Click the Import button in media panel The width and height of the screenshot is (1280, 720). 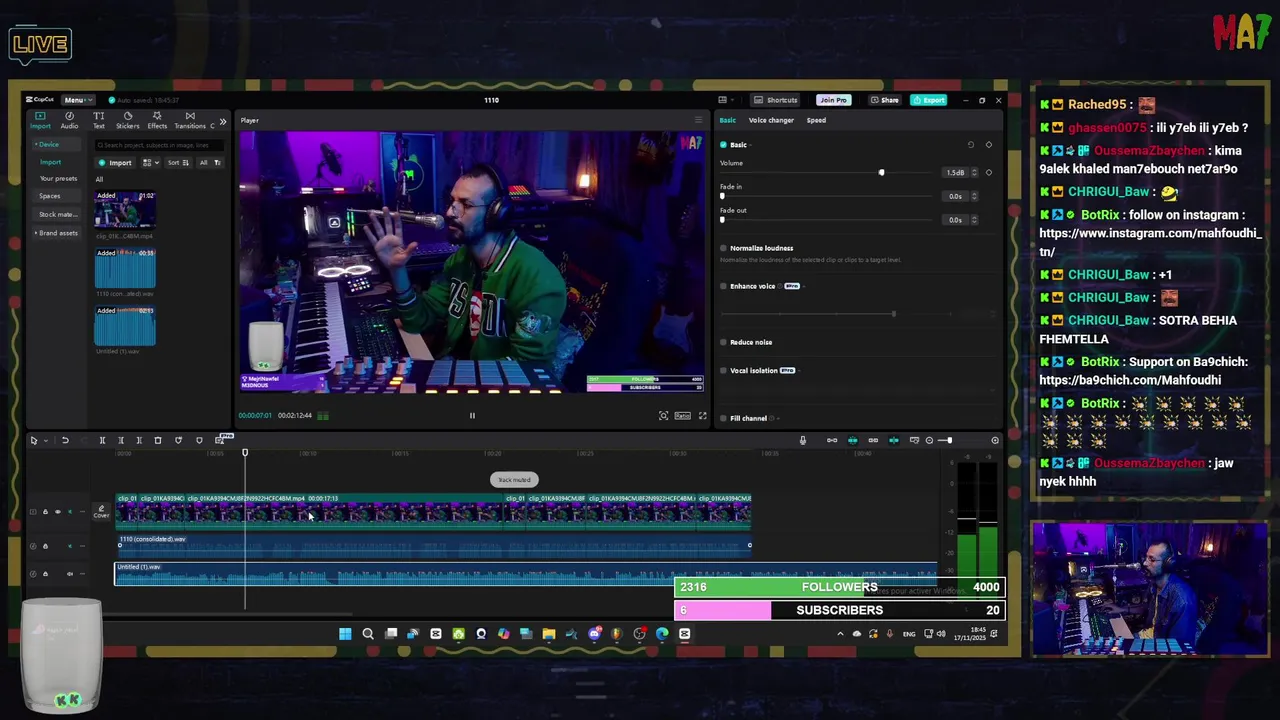(x=115, y=162)
